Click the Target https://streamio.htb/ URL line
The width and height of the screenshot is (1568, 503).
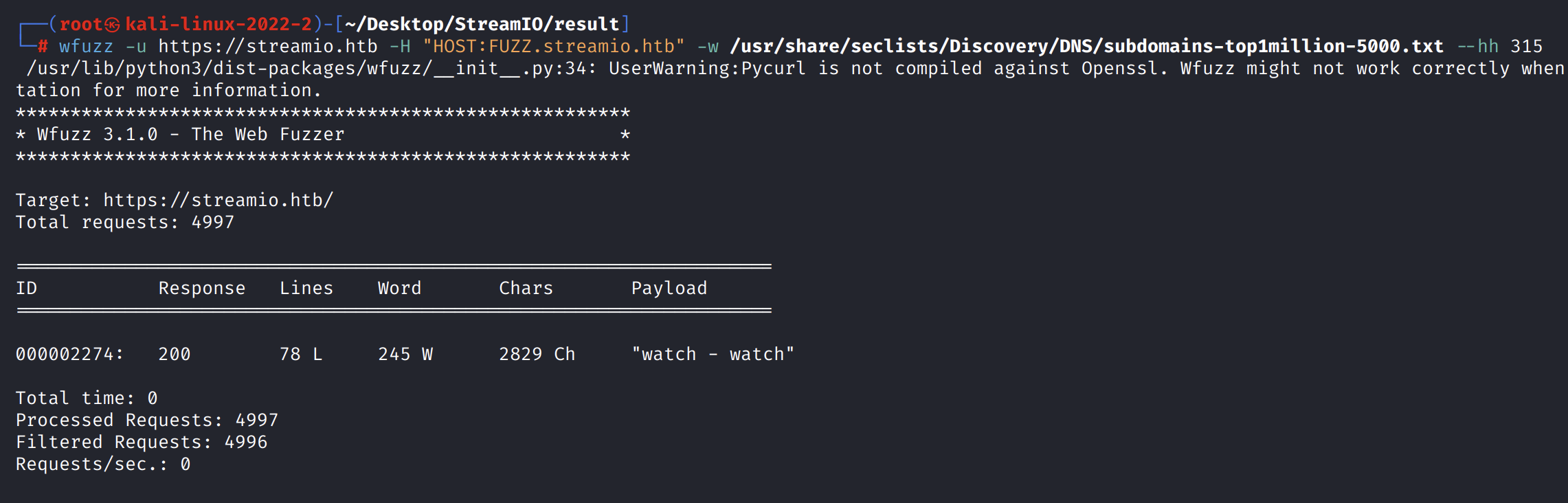coord(175,201)
